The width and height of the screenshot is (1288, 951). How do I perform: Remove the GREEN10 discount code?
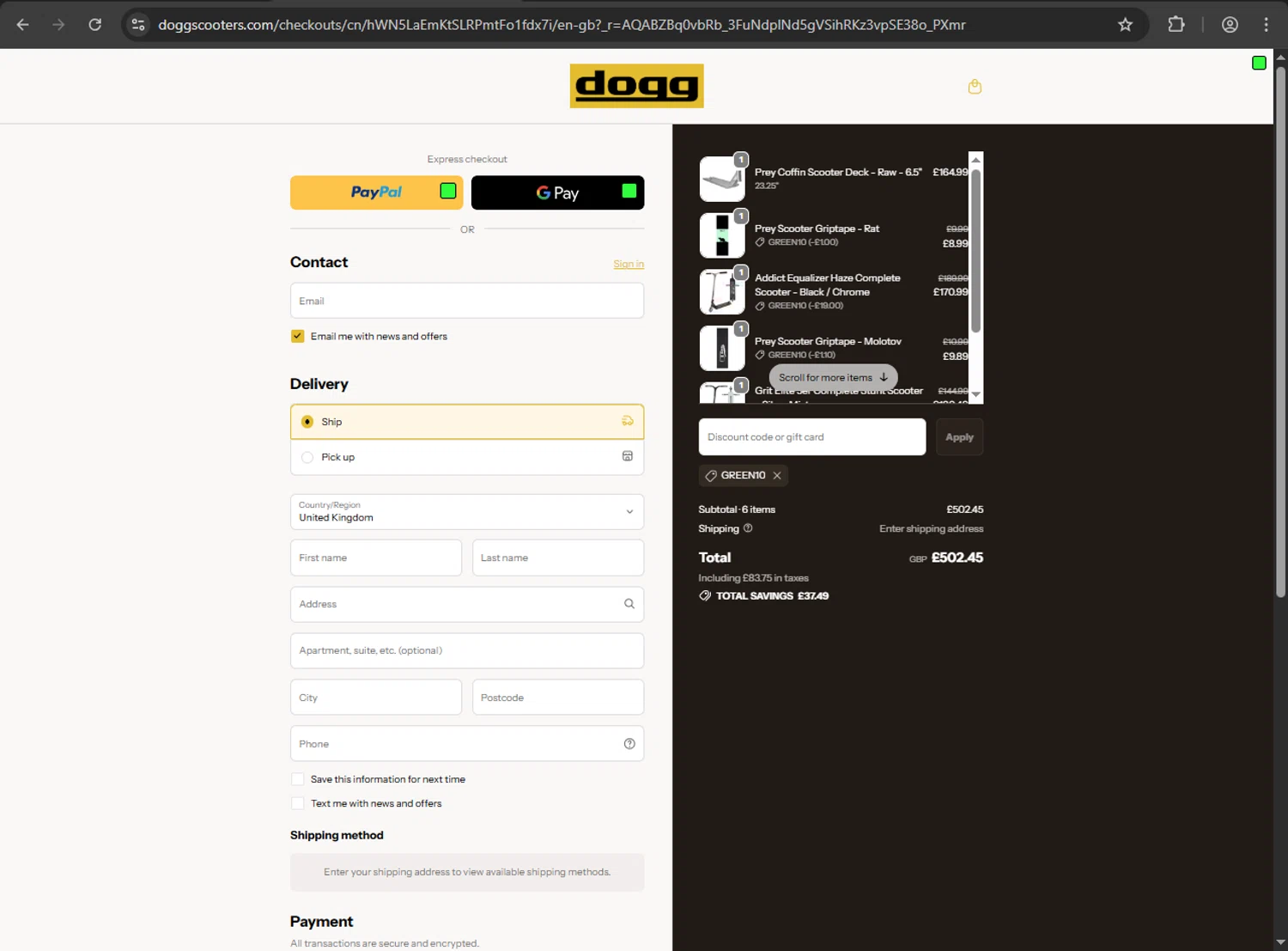pos(777,475)
